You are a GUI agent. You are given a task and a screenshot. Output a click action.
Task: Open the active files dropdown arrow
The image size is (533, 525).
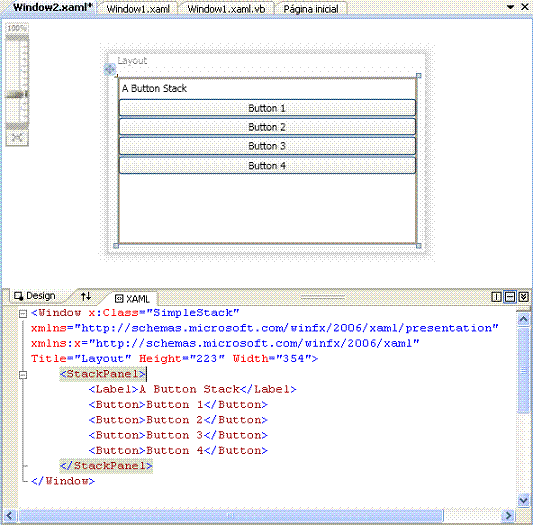coord(511,7)
